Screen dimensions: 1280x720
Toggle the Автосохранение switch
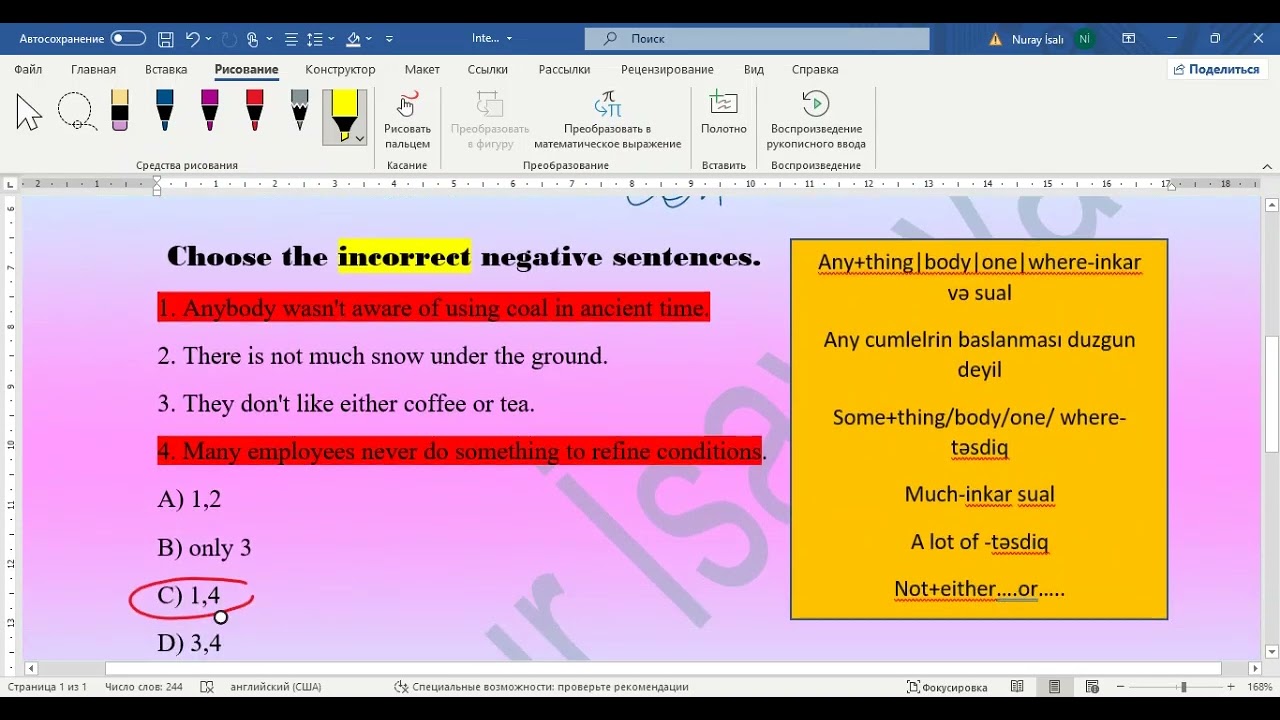[x=128, y=38]
